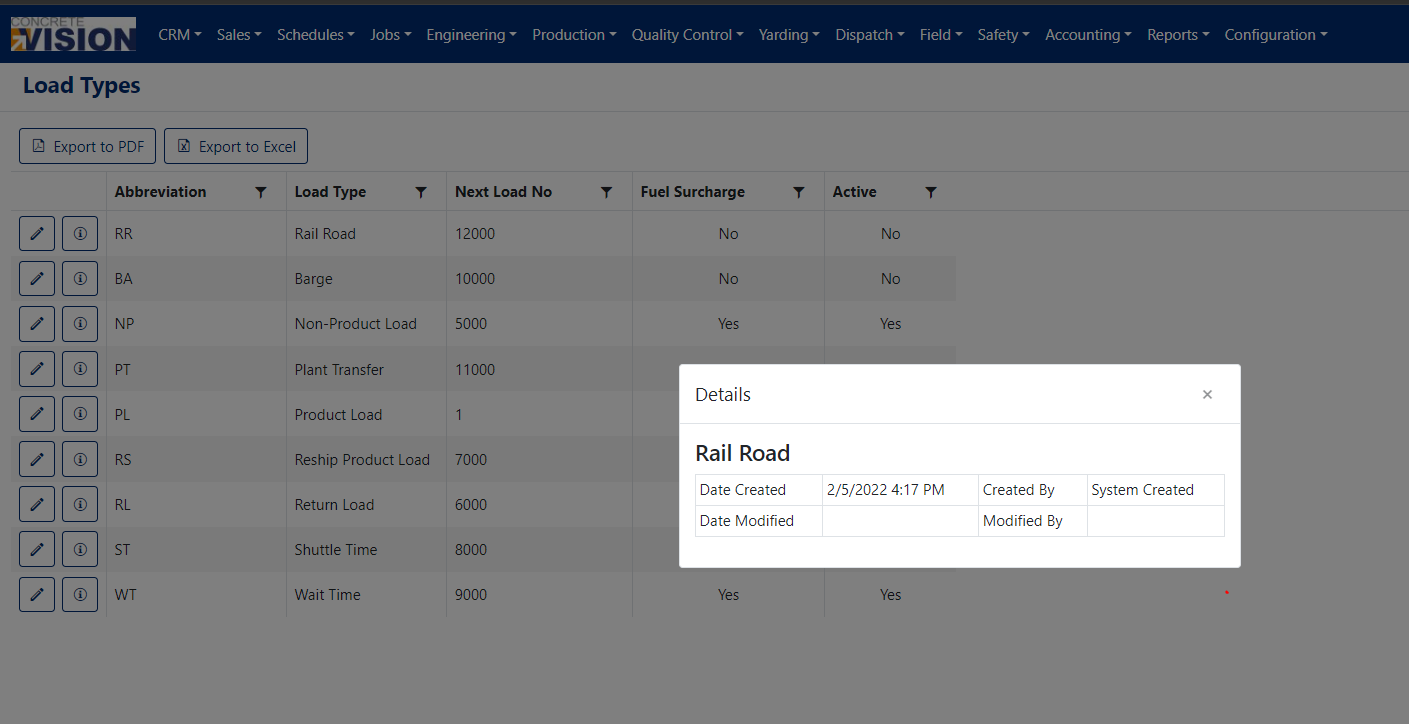Sort by Abbreviation column header
The image size is (1409, 724).
(160, 192)
